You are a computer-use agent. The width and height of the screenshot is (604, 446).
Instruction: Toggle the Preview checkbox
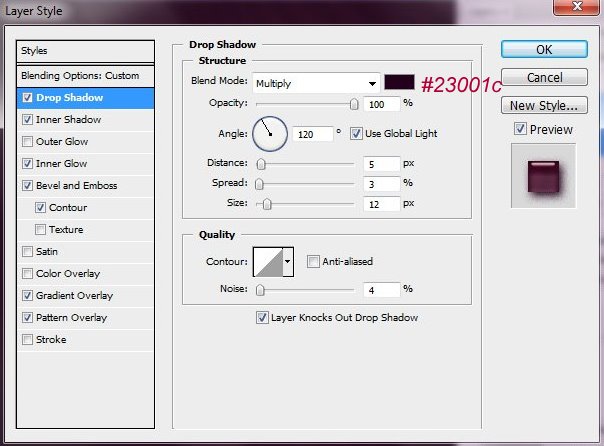point(520,129)
